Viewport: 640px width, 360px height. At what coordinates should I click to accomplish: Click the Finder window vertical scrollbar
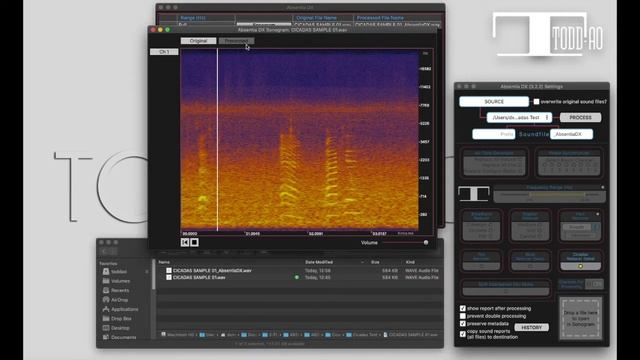click(154, 274)
